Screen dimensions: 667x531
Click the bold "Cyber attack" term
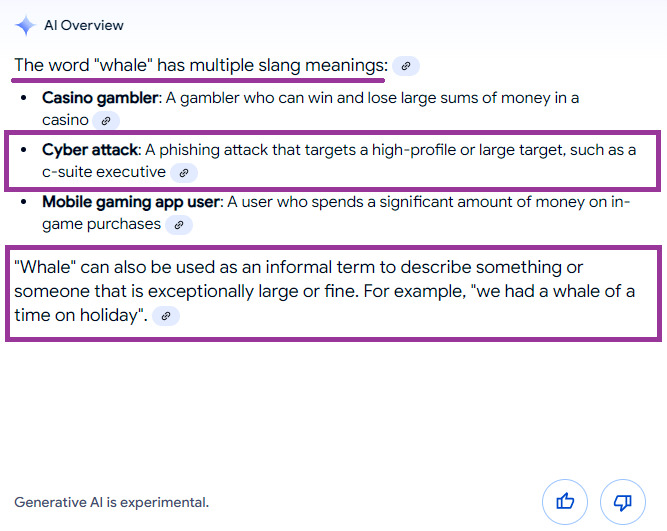click(89, 150)
